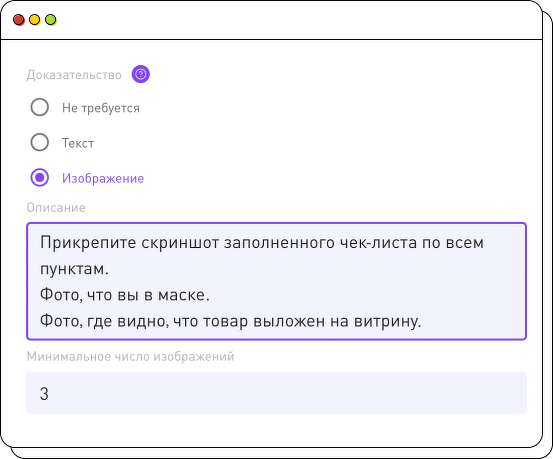Click the Доказательство section label
This screenshot has width=553, height=459.
[74, 75]
